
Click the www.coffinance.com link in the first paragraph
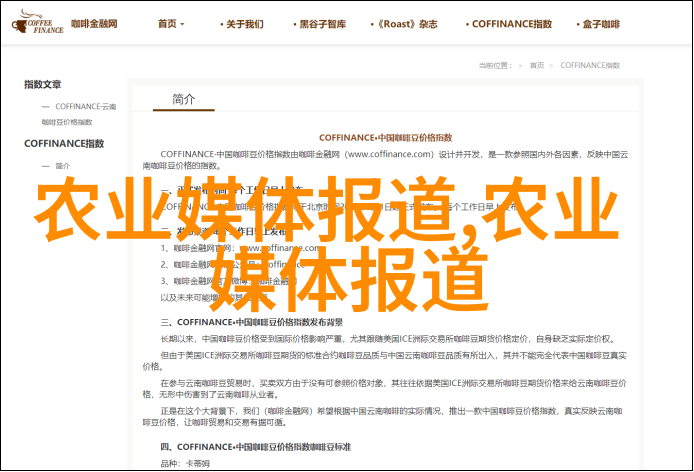[x=389, y=154]
